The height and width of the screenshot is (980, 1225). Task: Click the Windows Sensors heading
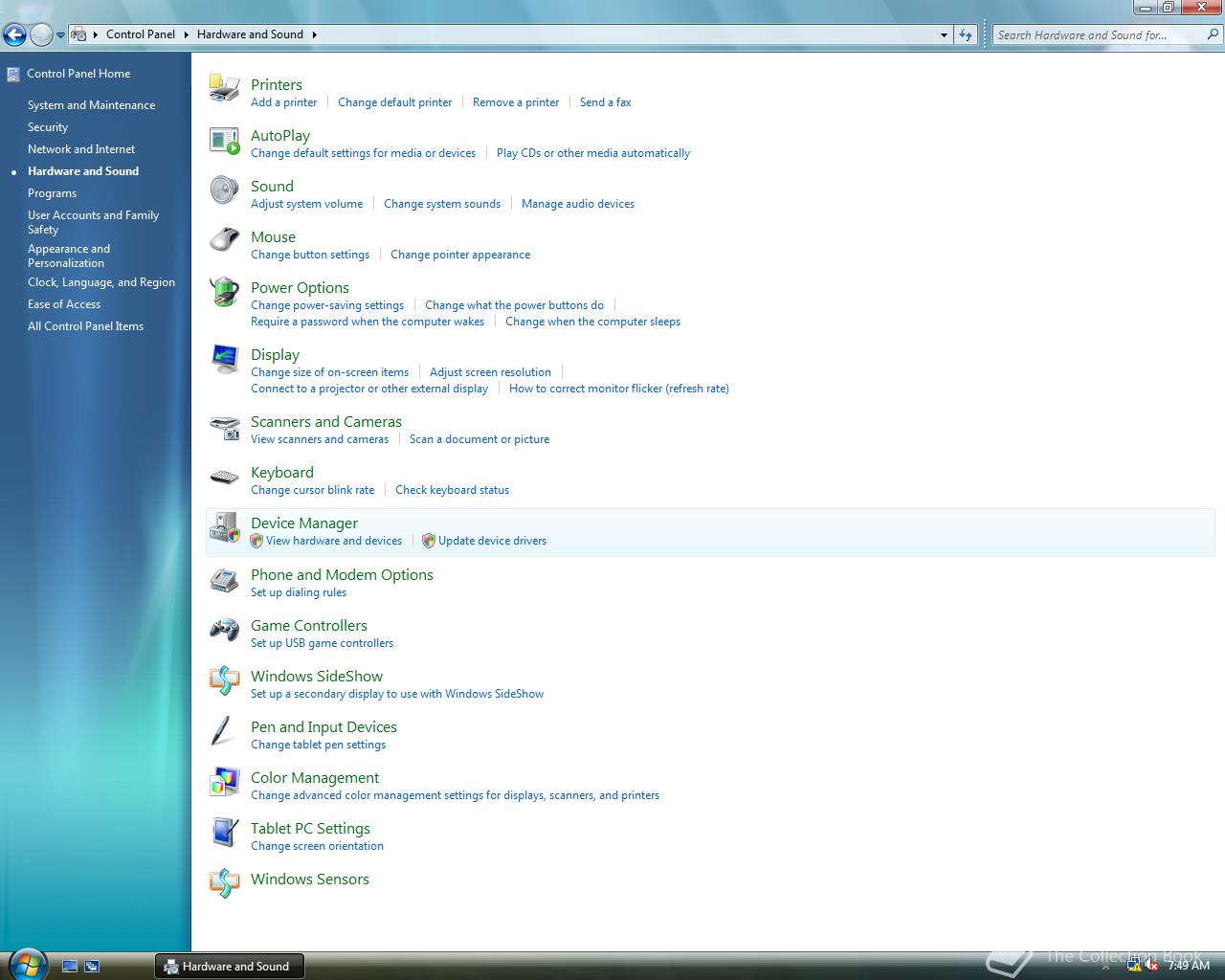[309, 880]
